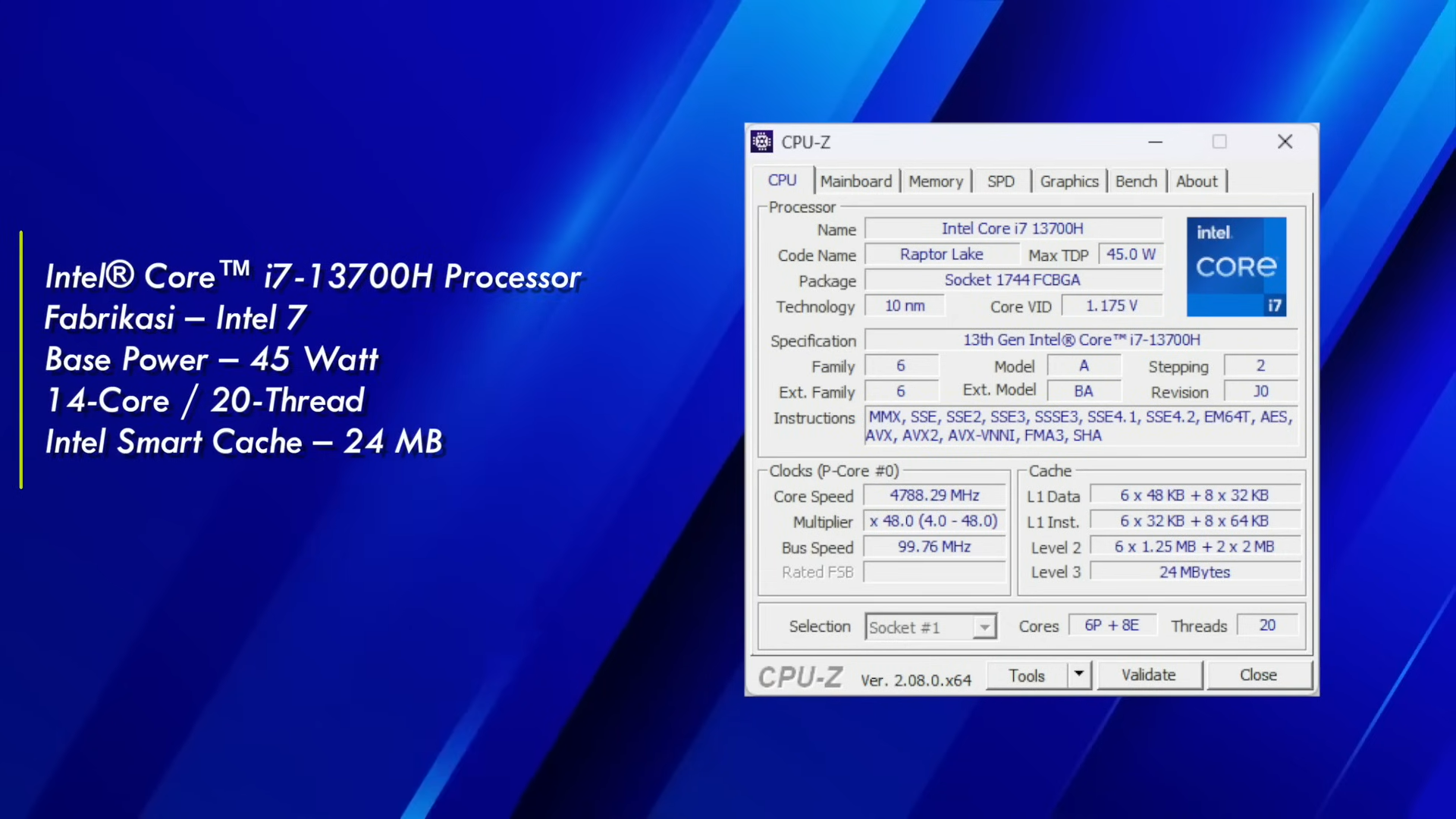Click the Level 3 cache value
The height and width of the screenshot is (819, 1456).
1194,572
